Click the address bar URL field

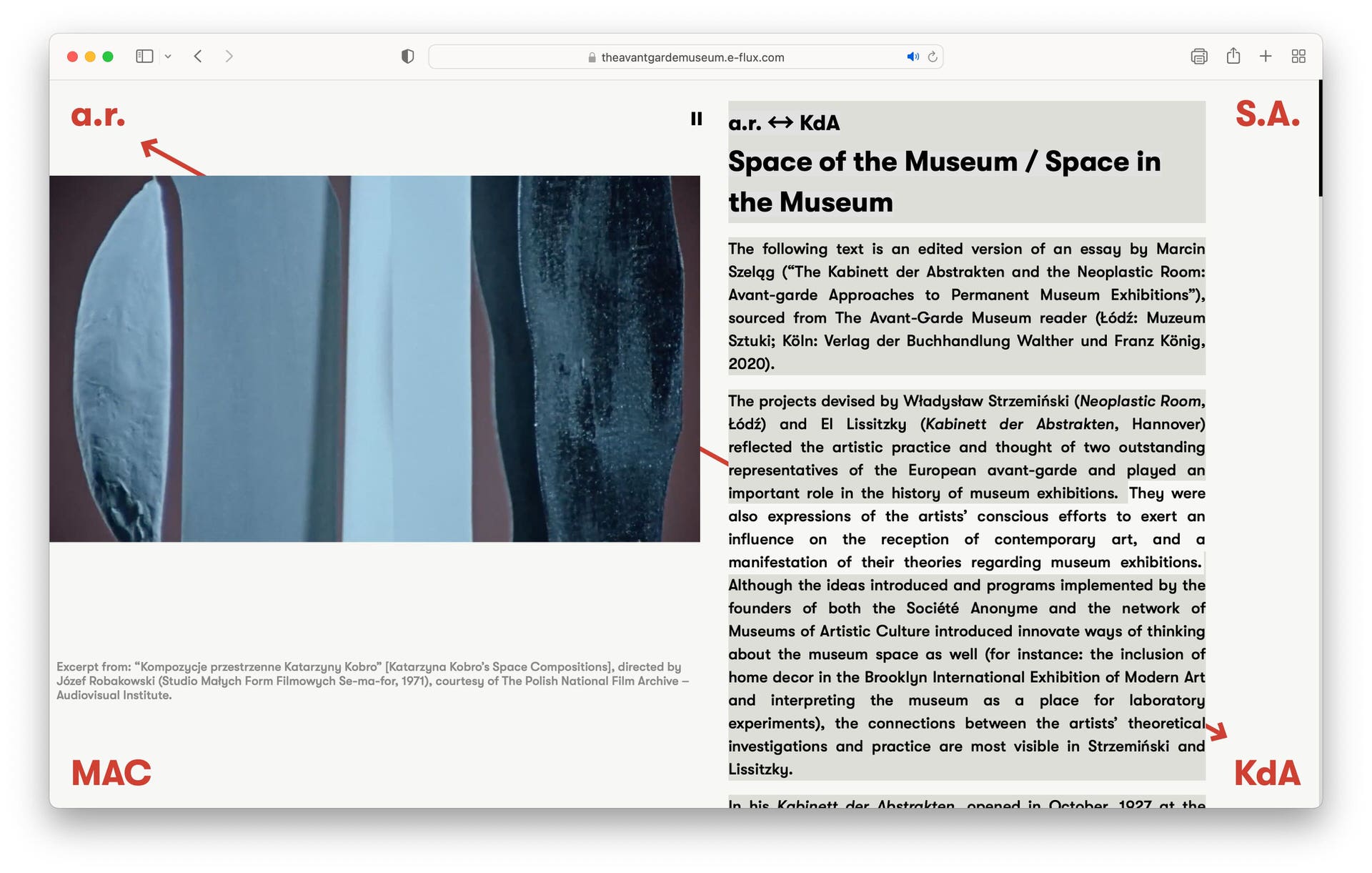[692, 57]
